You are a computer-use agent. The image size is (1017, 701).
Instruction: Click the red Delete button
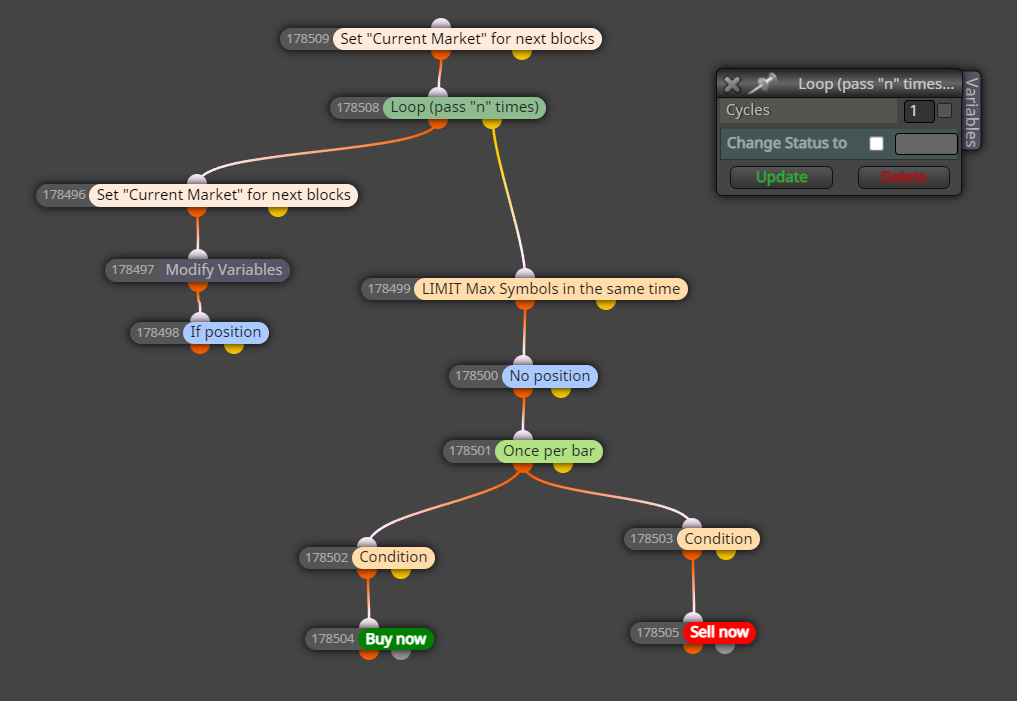[903, 177]
